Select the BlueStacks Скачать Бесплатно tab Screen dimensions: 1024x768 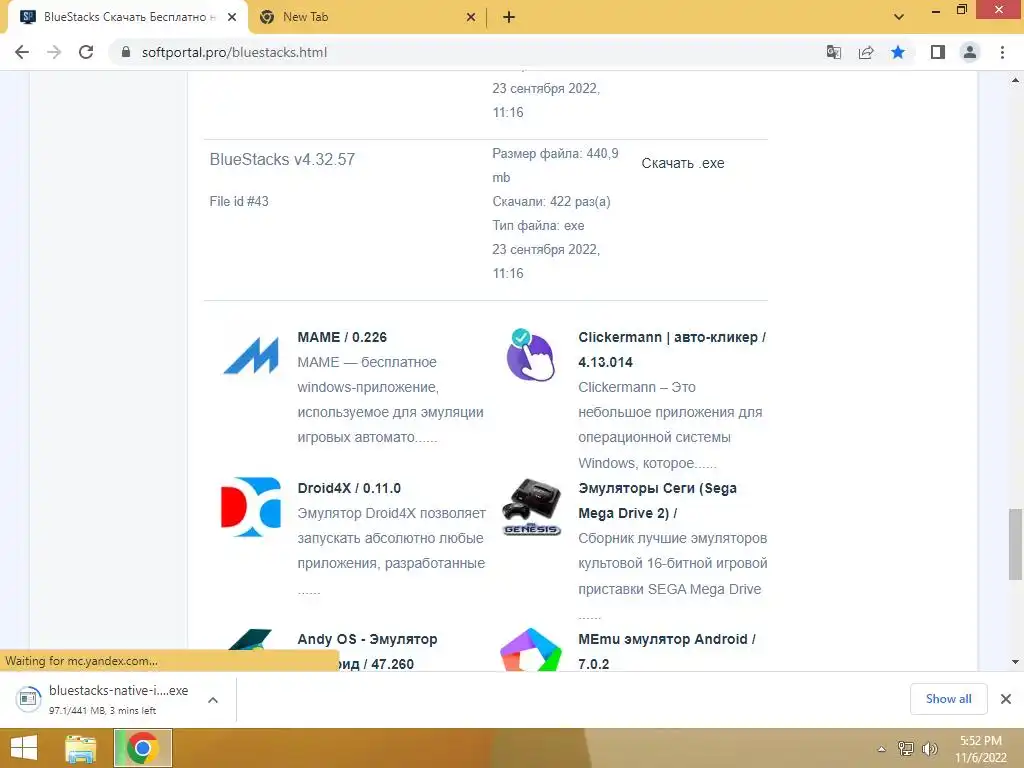[128, 17]
